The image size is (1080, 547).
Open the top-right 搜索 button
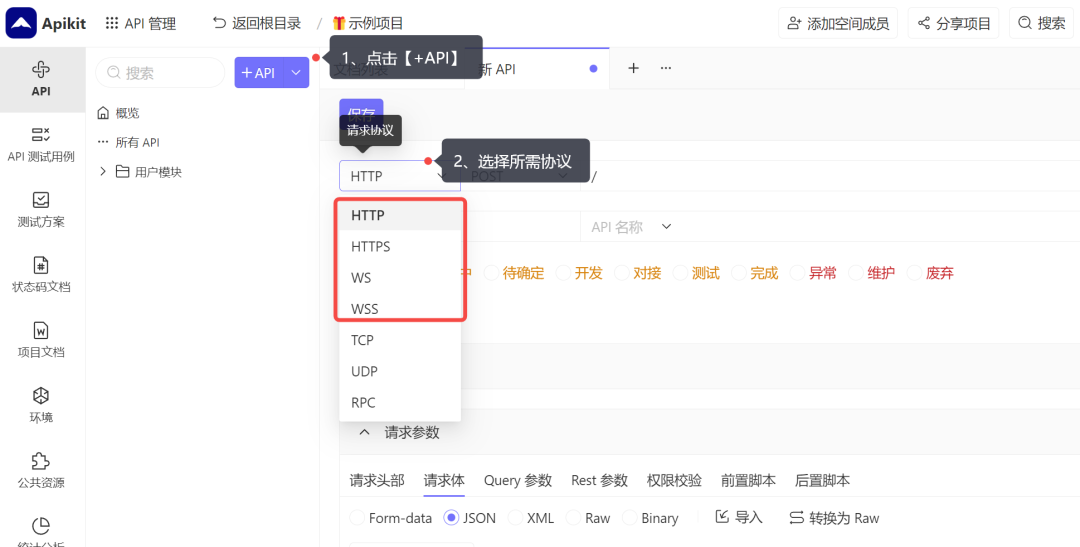tap(1041, 23)
